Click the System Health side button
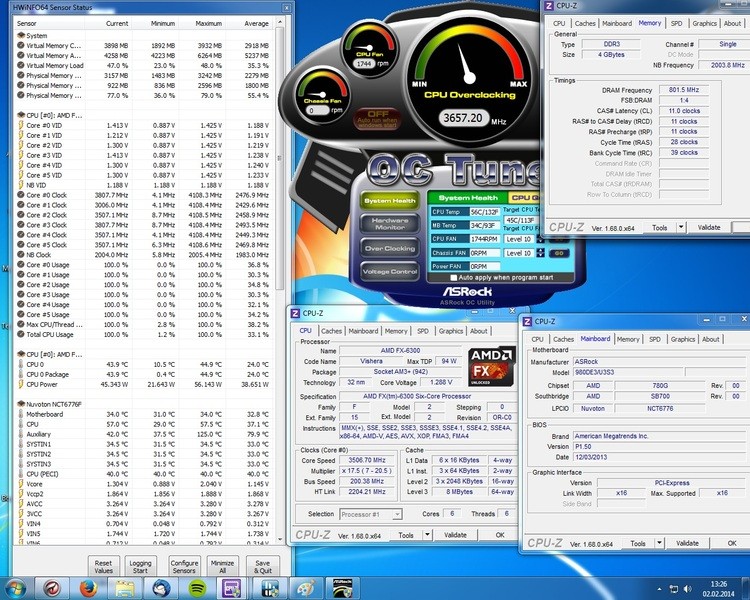Image resolution: width=750 pixels, height=600 pixels. 390,200
